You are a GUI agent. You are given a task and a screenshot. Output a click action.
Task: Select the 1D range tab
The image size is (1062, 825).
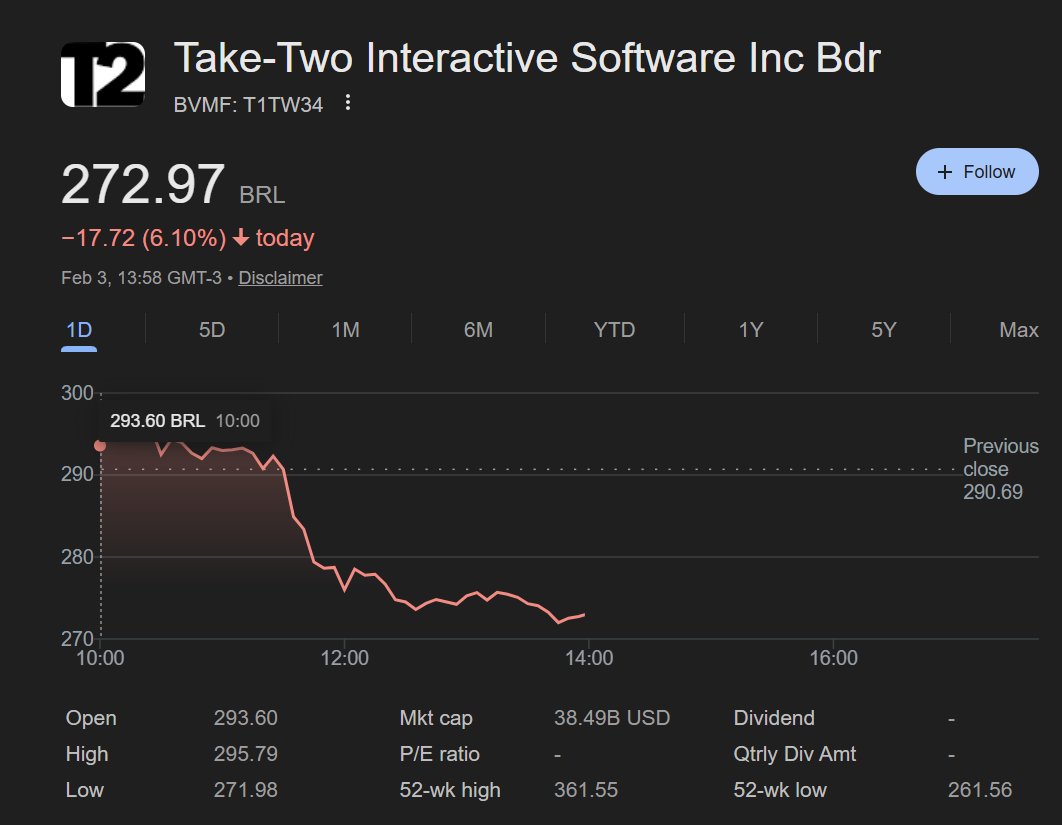pyautogui.click(x=79, y=330)
